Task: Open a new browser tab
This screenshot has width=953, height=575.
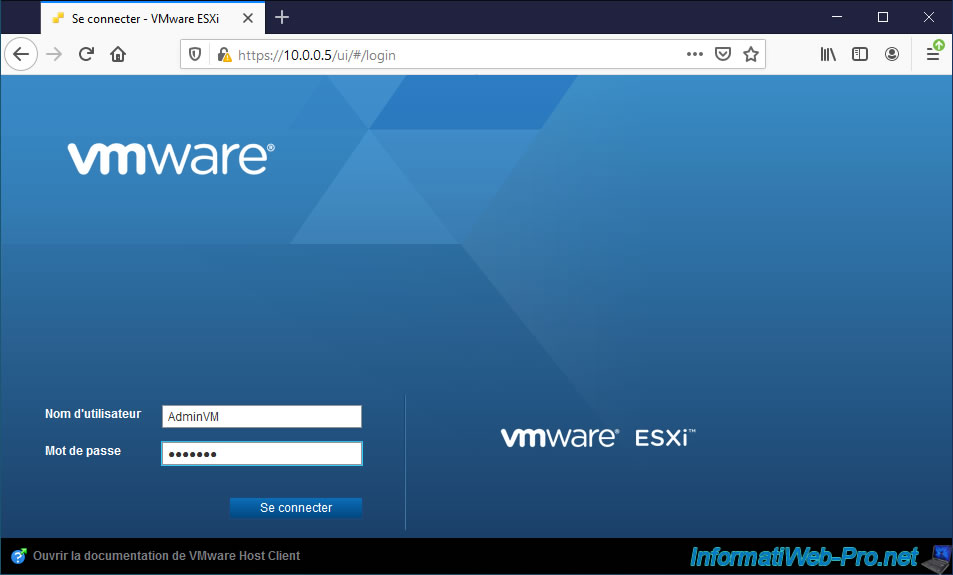Action: 282,17
